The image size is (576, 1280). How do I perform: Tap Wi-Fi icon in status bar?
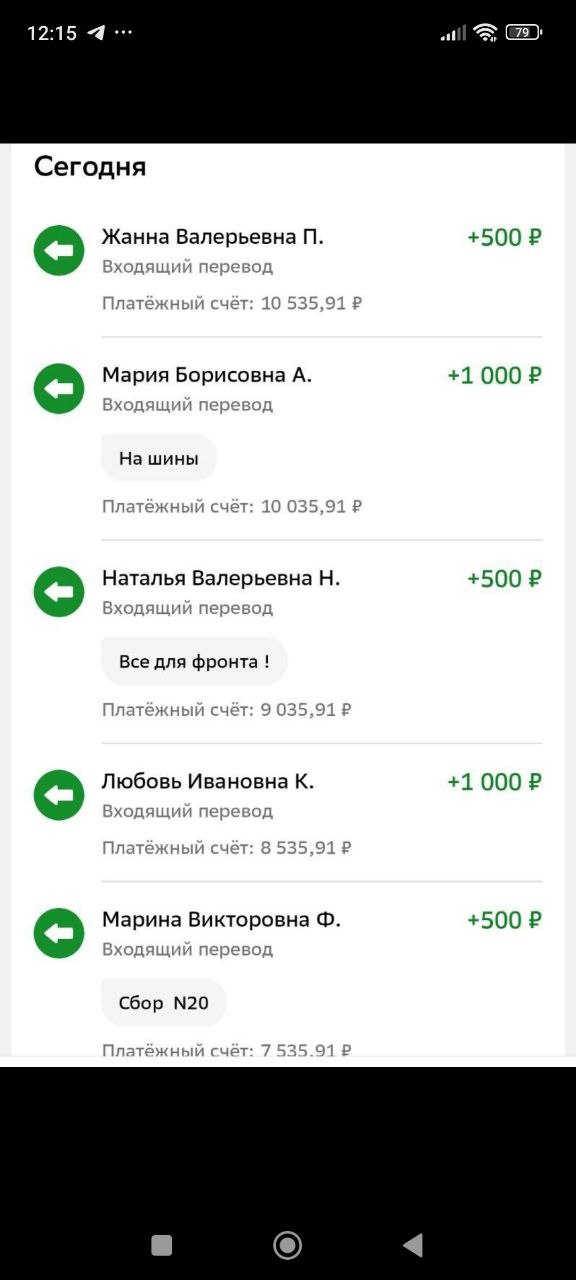pos(486,32)
